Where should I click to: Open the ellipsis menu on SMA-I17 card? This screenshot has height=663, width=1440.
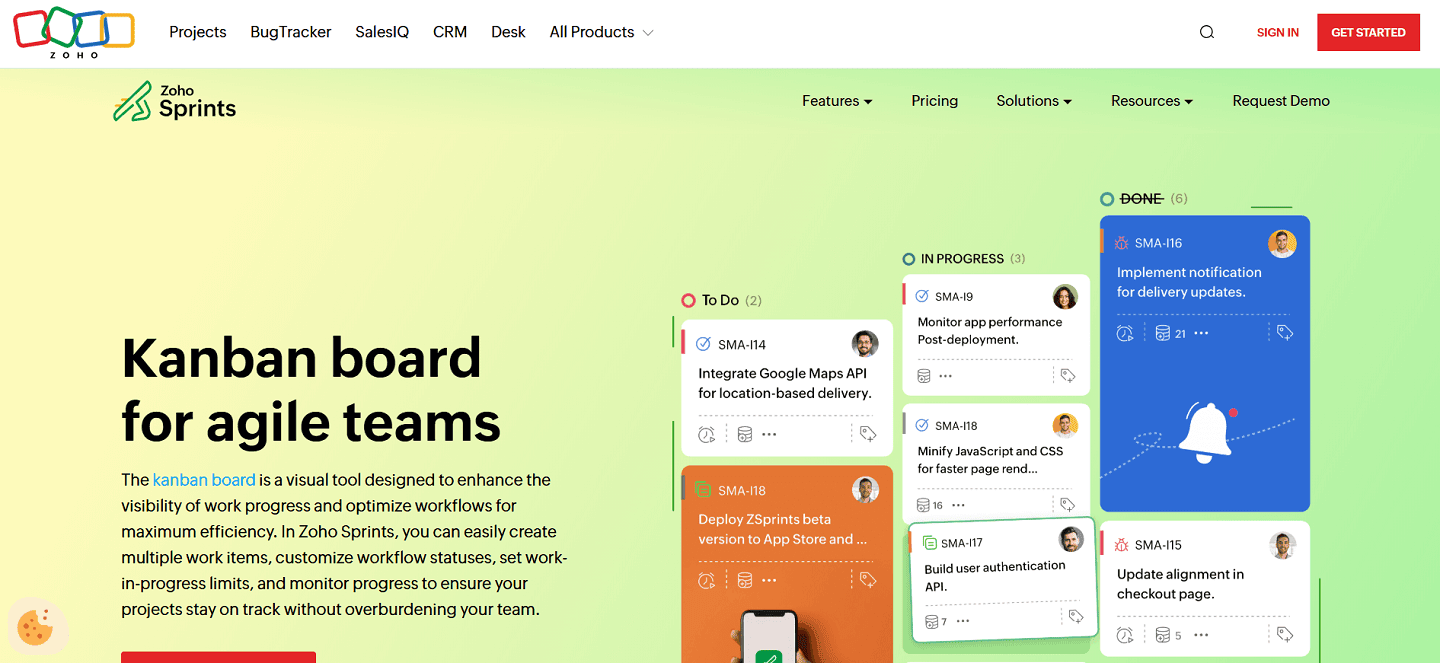pos(963,620)
